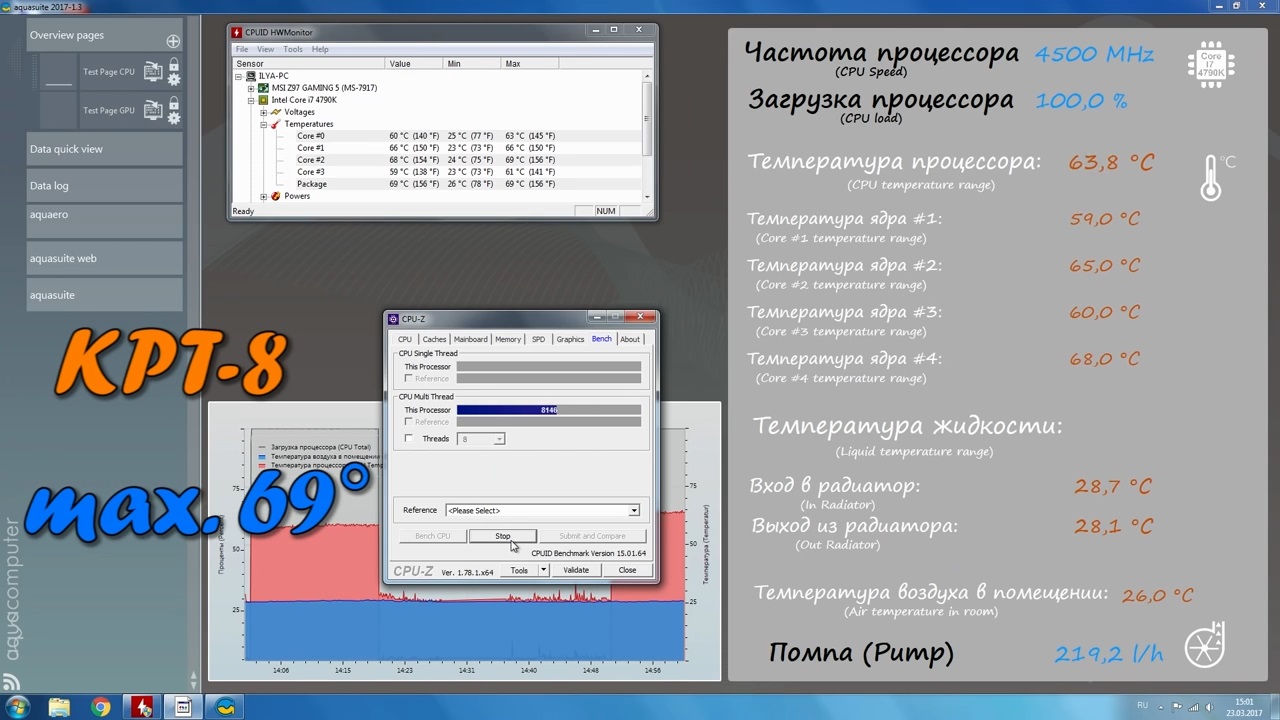This screenshot has height=720, width=1280.
Task: Stop the CPU-Z benchmark
Action: (502, 536)
